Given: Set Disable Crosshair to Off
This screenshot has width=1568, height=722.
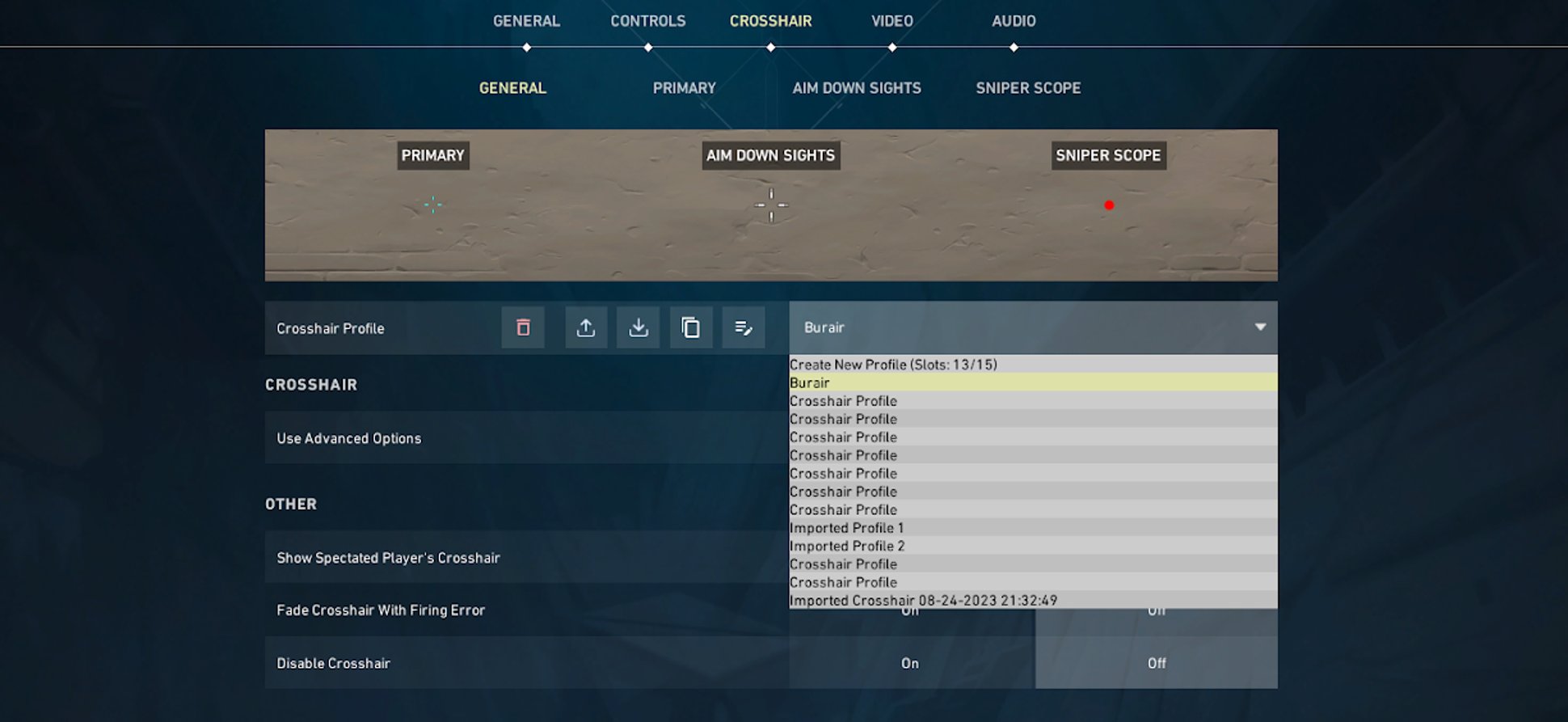Looking at the screenshot, I should point(1157,663).
